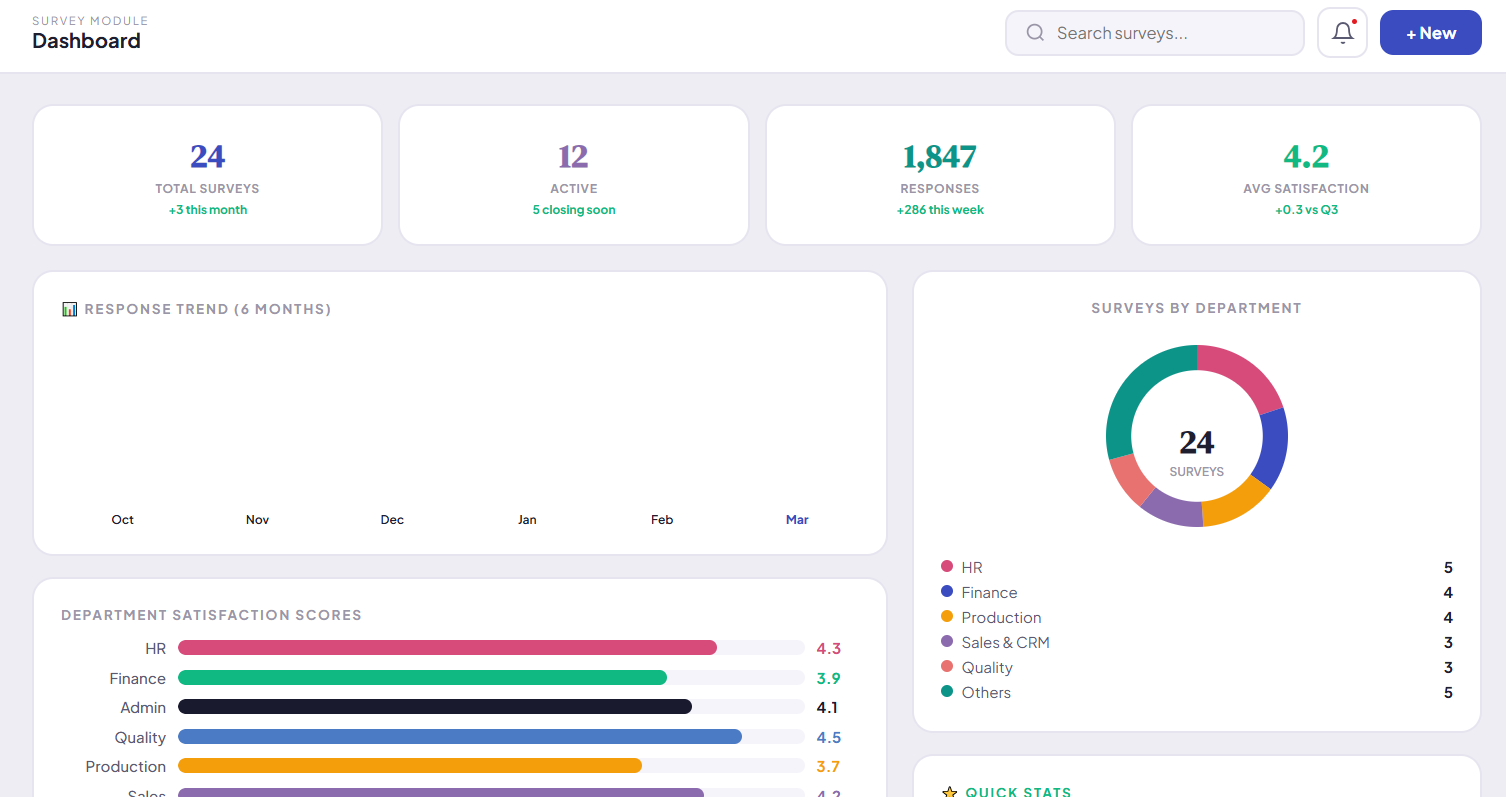
Task: Click the Response Trend chart icon
Action: (x=69, y=309)
